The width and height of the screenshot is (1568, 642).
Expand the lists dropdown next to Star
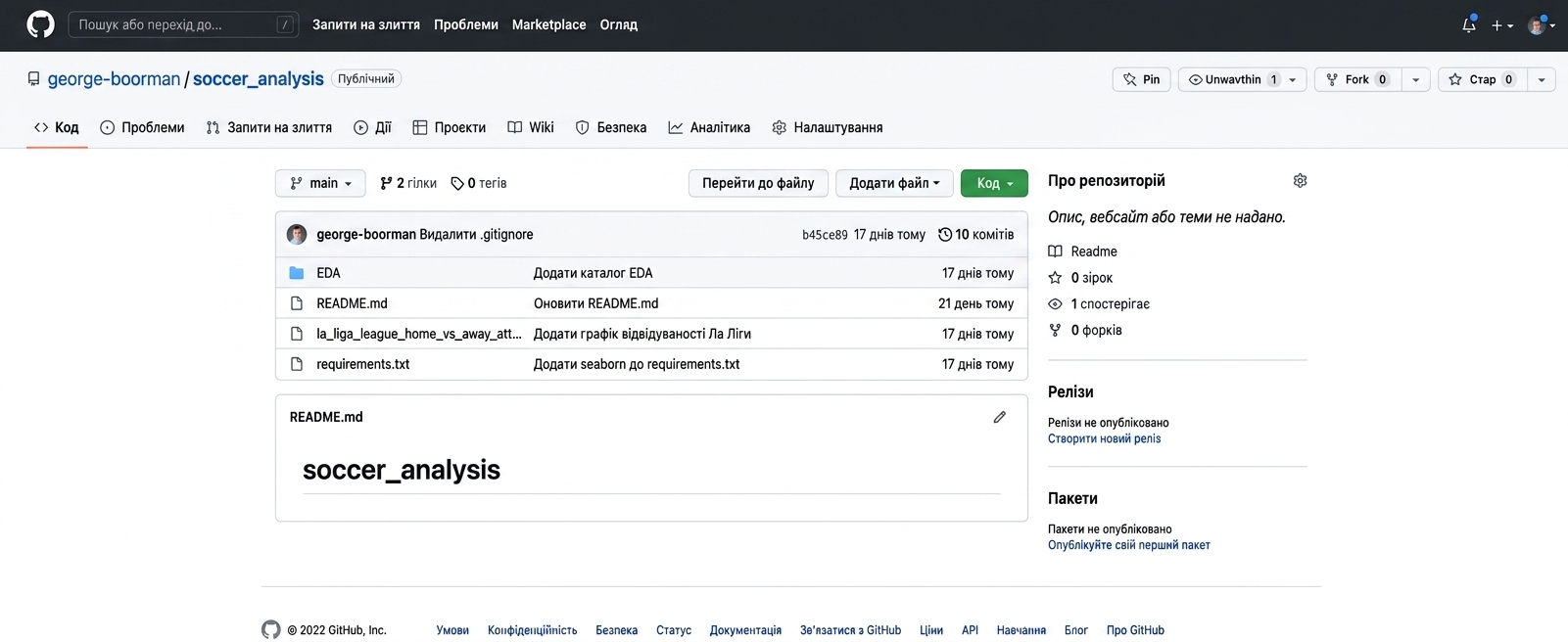pyautogui.click(x=1542, y=79)
